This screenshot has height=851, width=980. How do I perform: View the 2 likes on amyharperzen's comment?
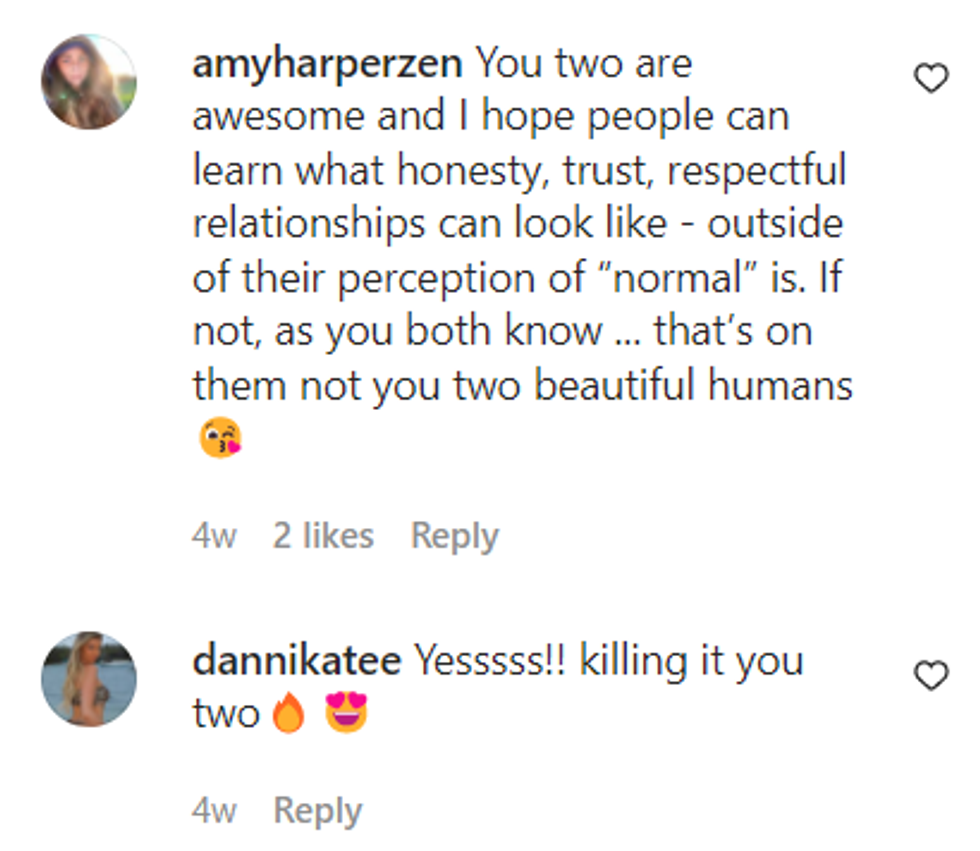[x=323, y=536]
